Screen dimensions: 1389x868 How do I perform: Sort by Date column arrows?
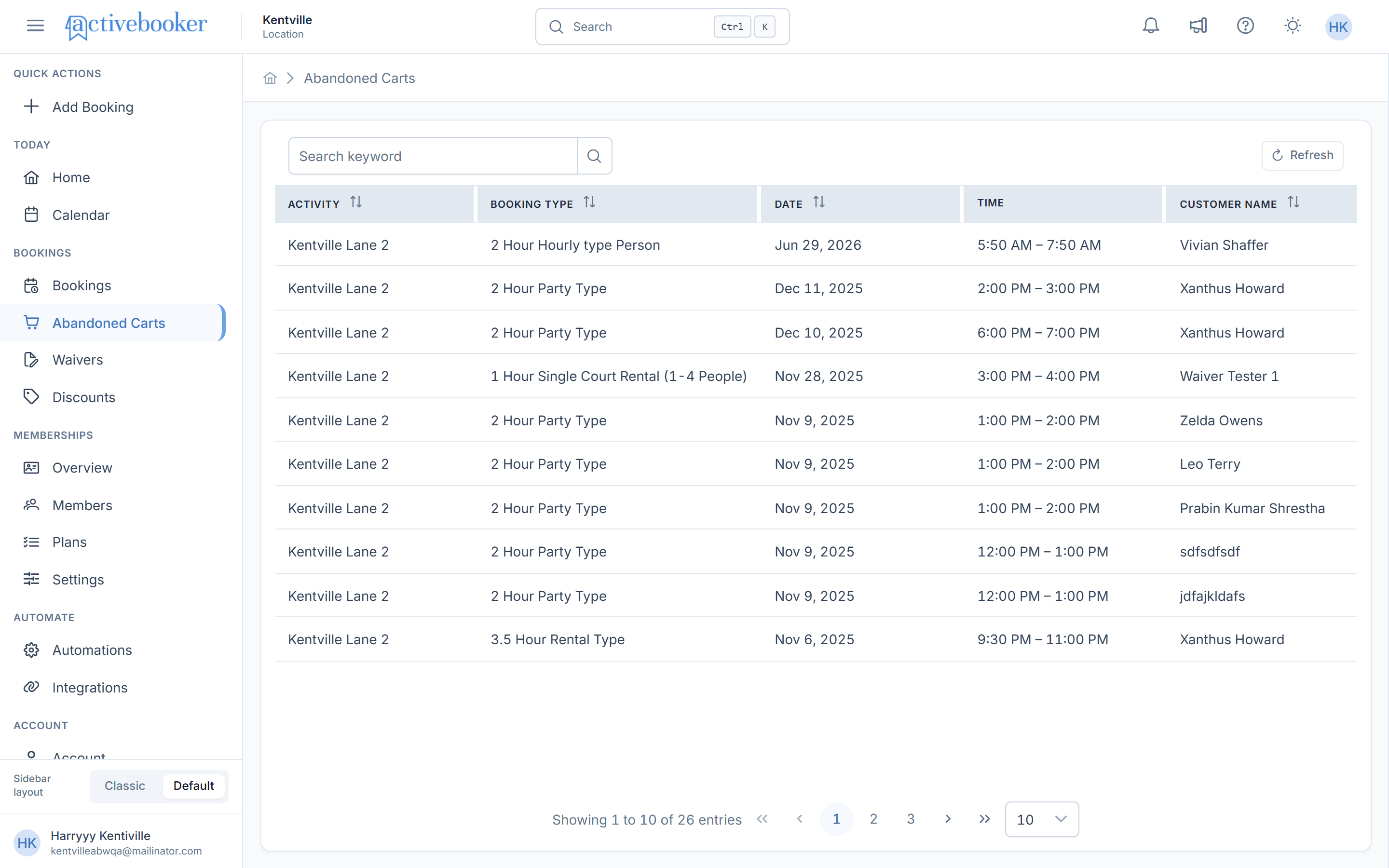(819, 202)
